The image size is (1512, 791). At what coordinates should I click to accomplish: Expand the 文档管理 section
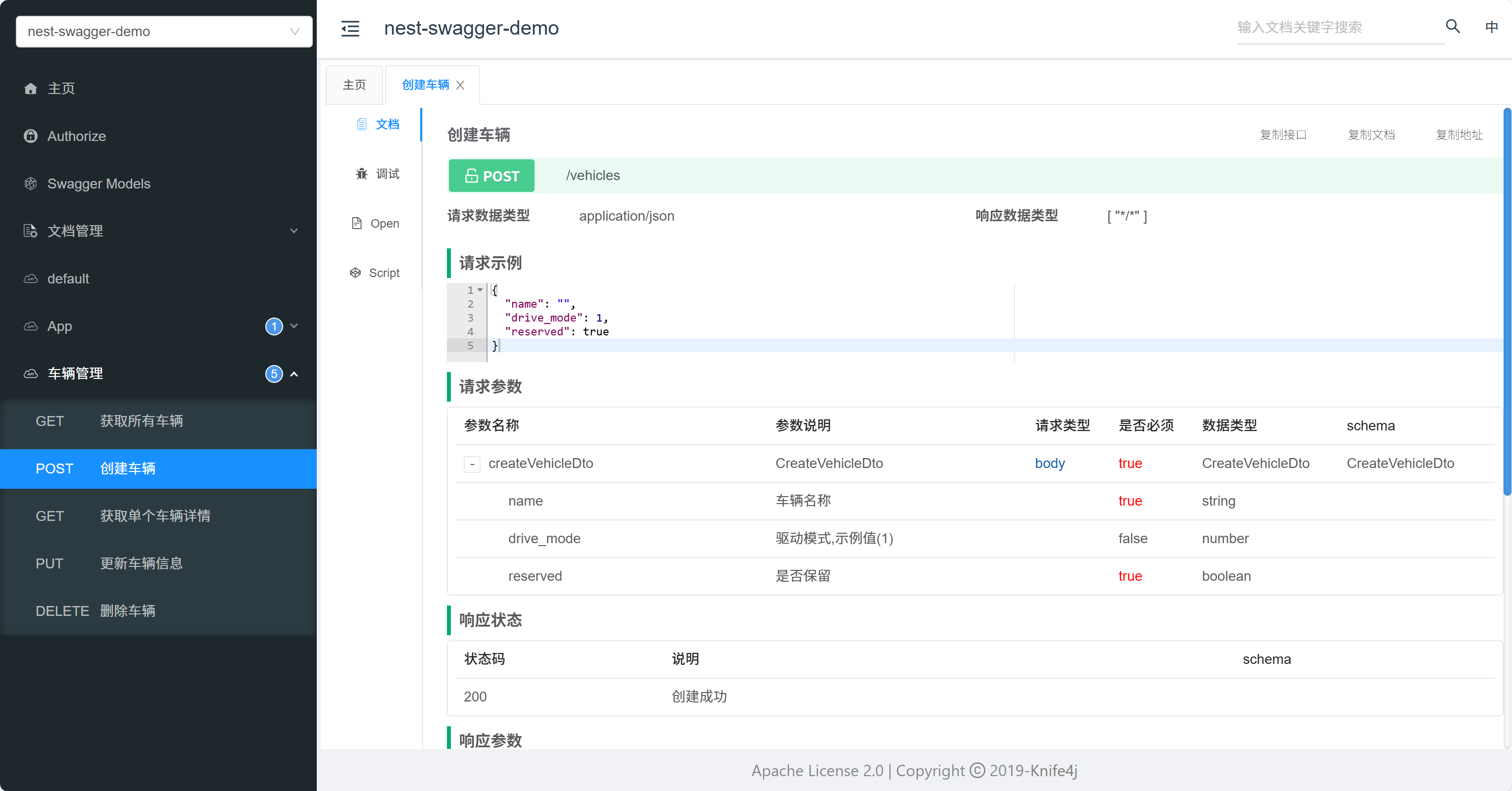[x=294, y=231]
